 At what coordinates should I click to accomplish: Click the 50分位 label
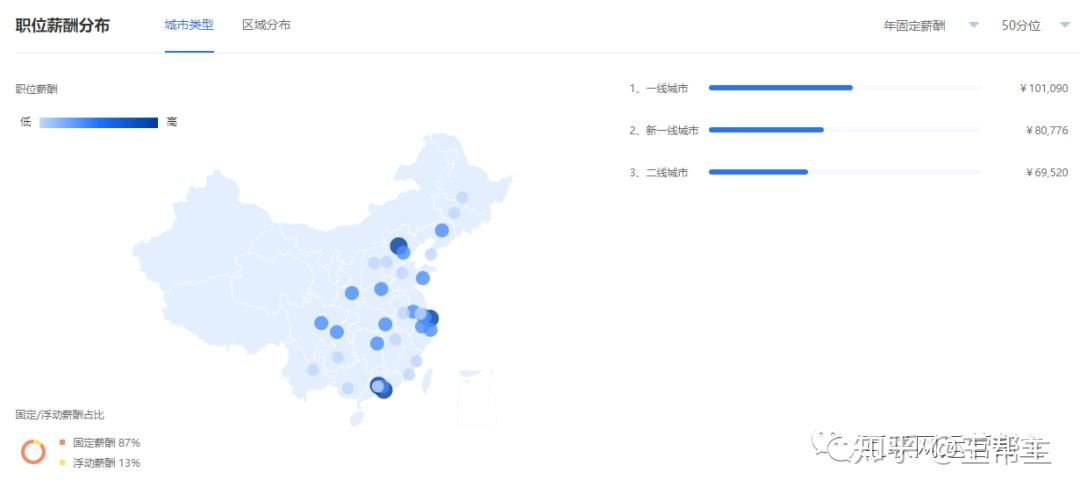point(1021,25)
